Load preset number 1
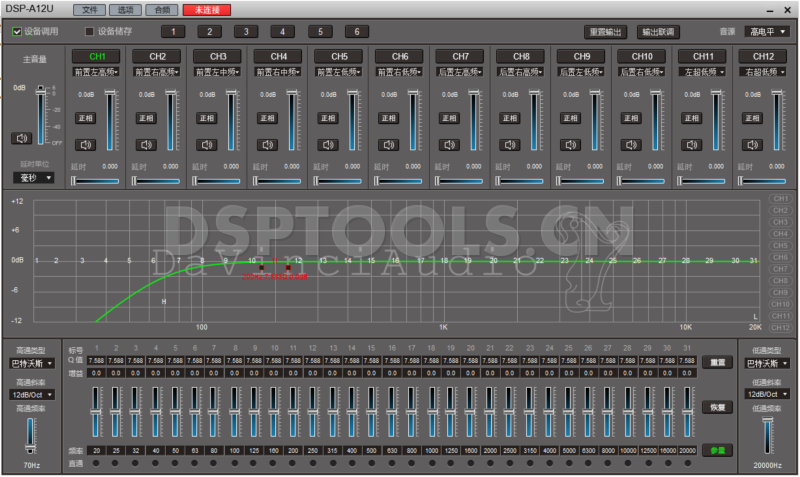The height and width of the screenshot is (477, 800). [173, 32]
